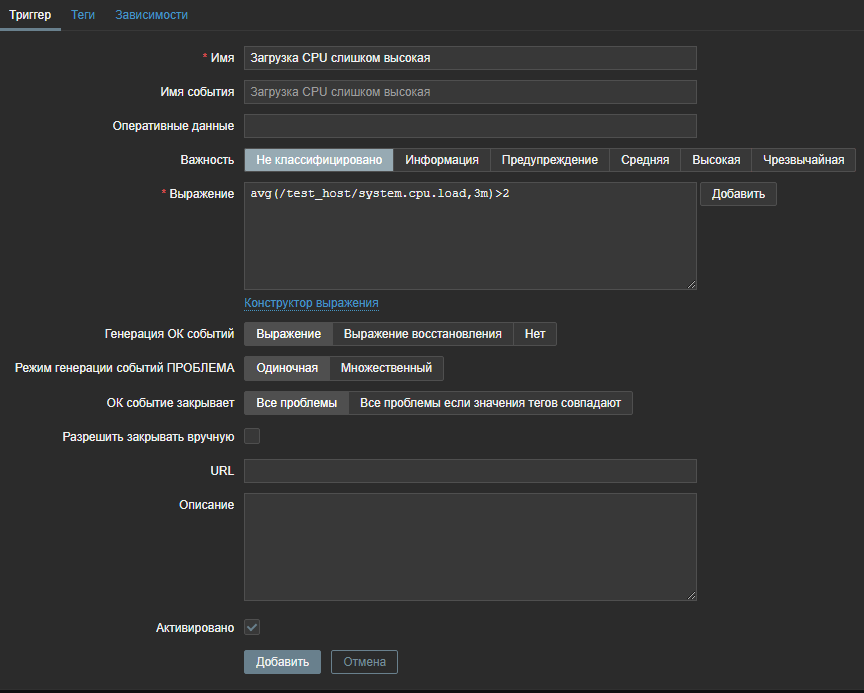Select Все проблемы если значения тегов совпадают

tap(490, 403)
